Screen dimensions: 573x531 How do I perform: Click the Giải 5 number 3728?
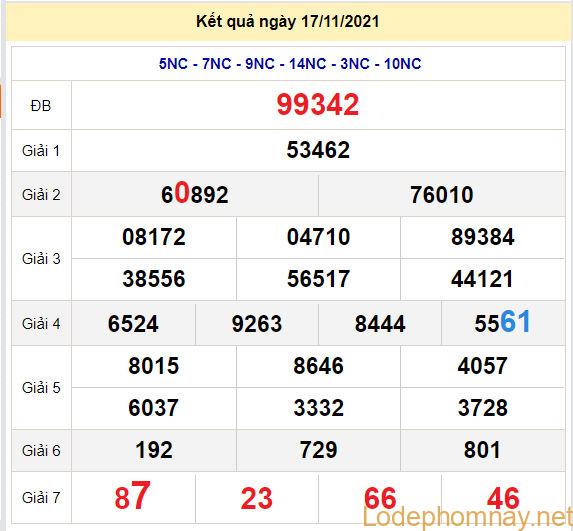pyautogui.click(x=483, y=407)
